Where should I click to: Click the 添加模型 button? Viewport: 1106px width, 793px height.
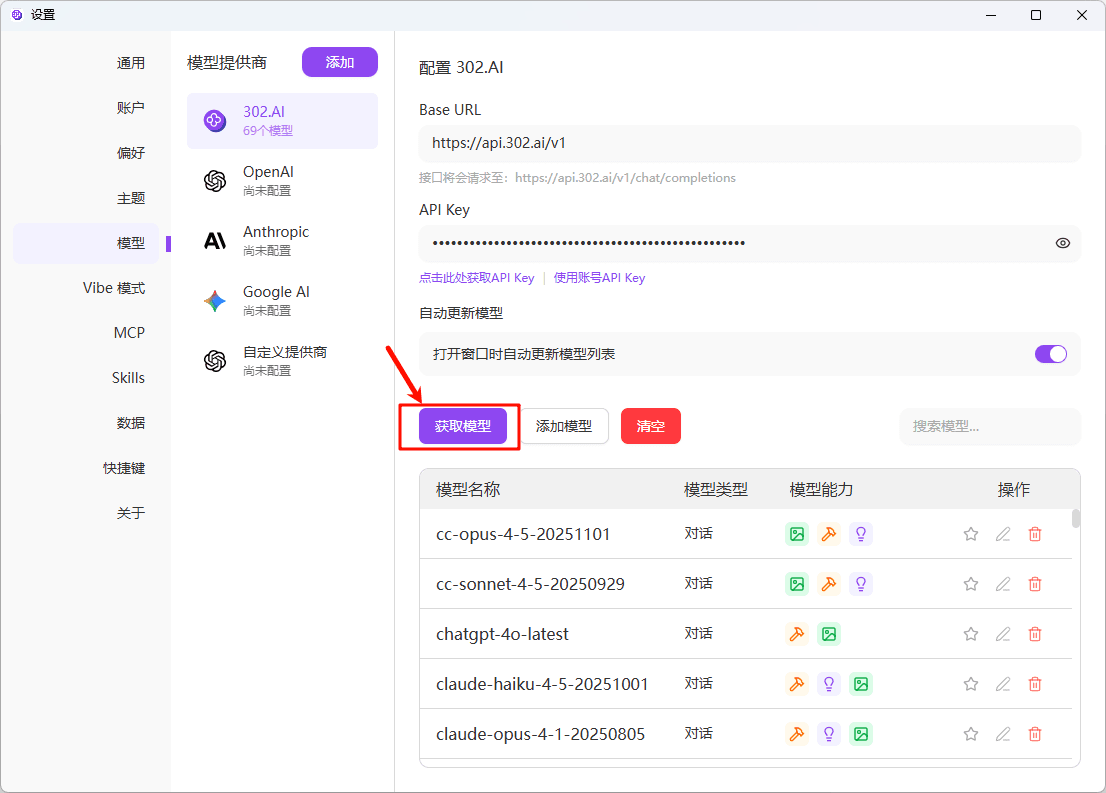click(x=564, y=426)
